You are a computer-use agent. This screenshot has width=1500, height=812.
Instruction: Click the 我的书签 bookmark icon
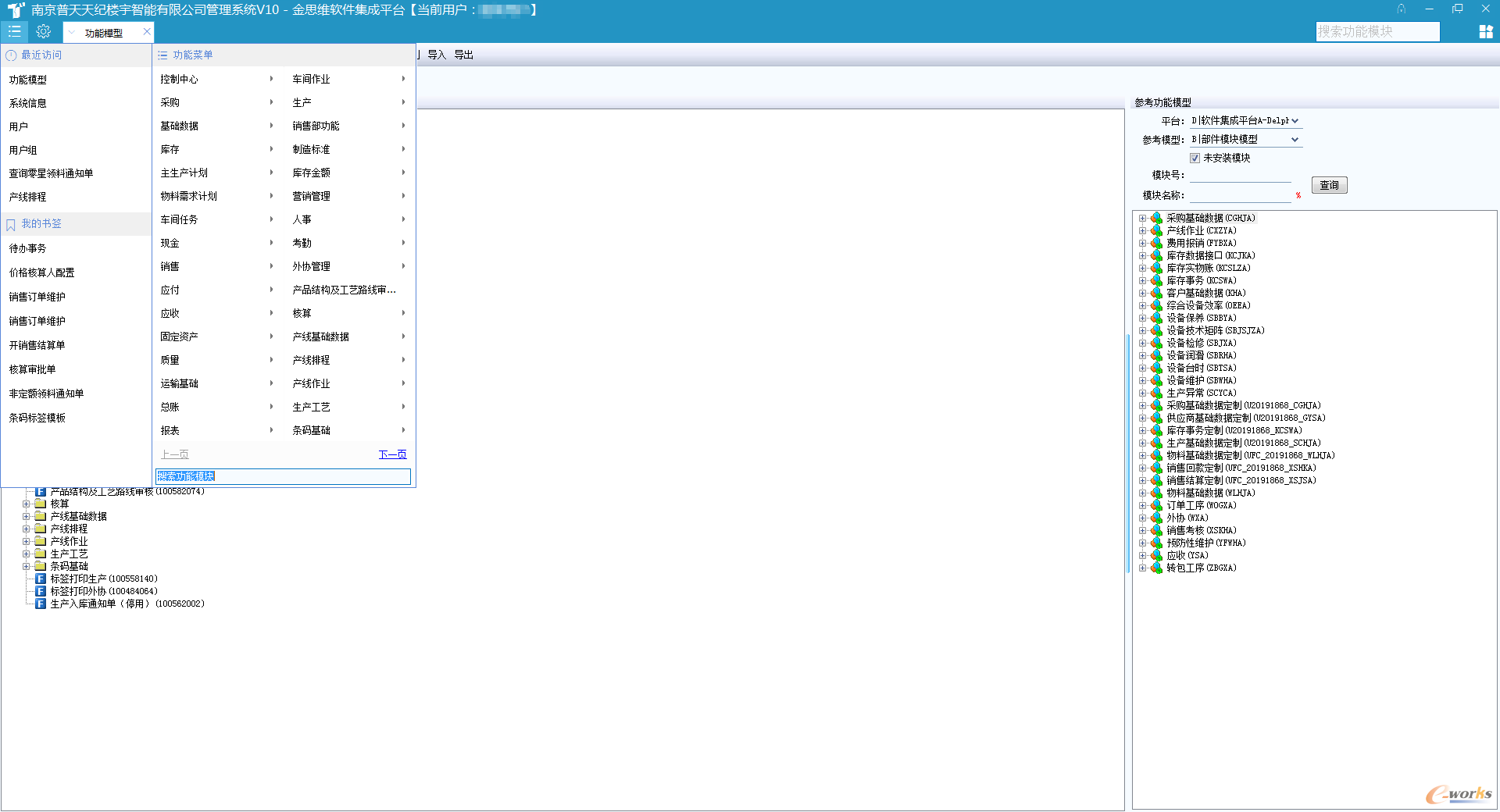(x=11, y=225)
